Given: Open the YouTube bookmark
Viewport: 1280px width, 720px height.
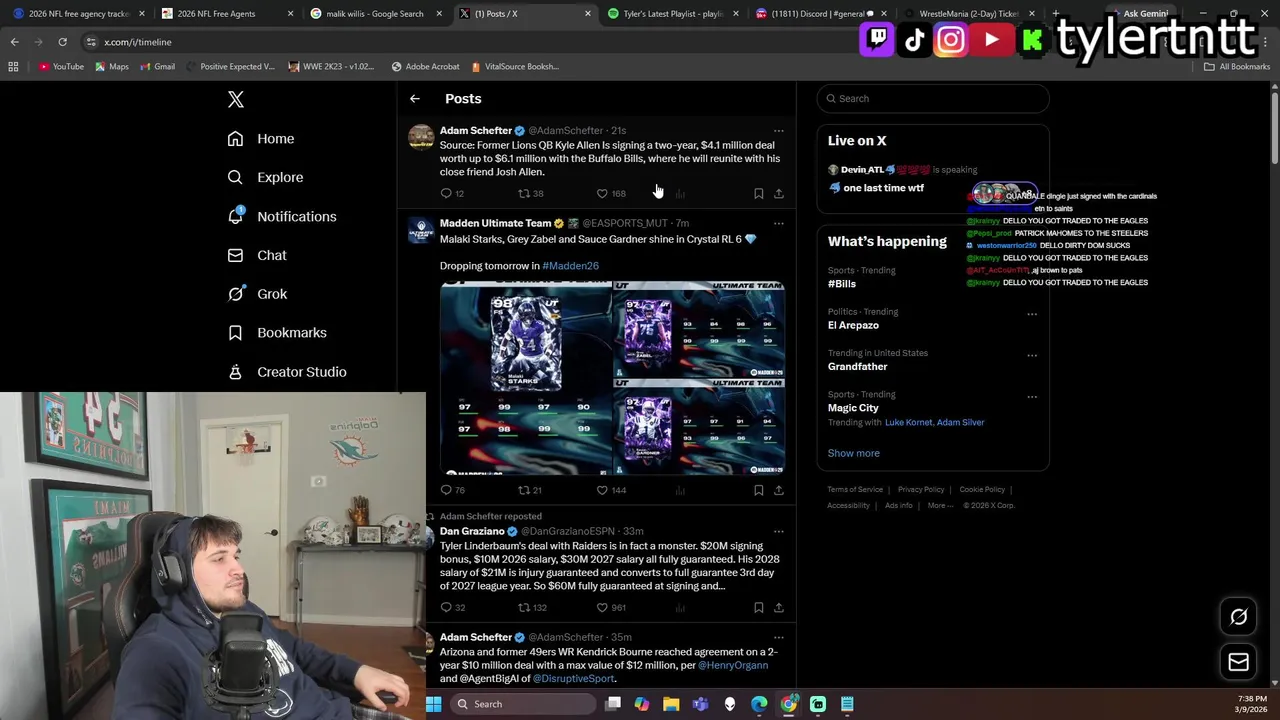Looking at the screenshot, I should [x=61, y=67].
